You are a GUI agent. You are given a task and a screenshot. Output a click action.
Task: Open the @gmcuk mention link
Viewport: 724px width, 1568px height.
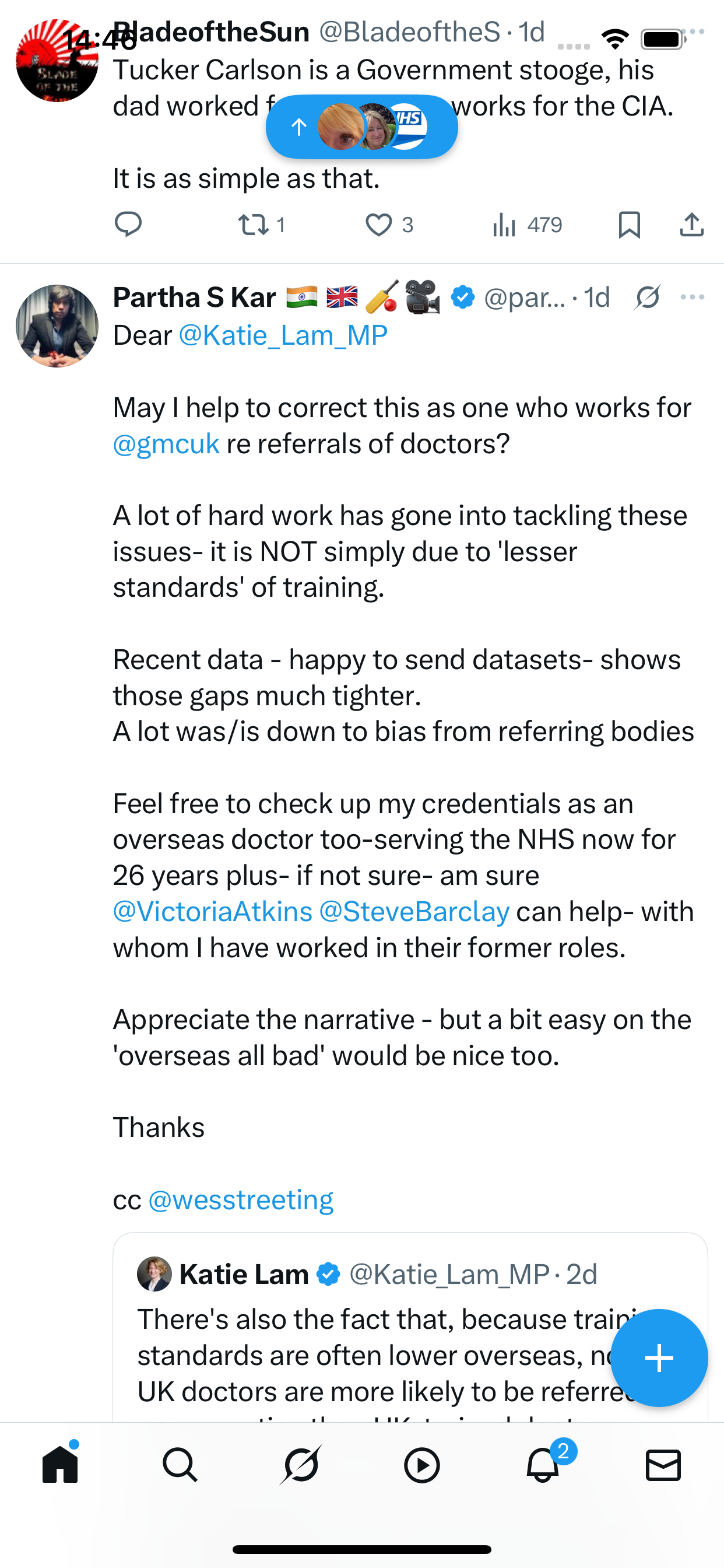(x=166, y=444)
